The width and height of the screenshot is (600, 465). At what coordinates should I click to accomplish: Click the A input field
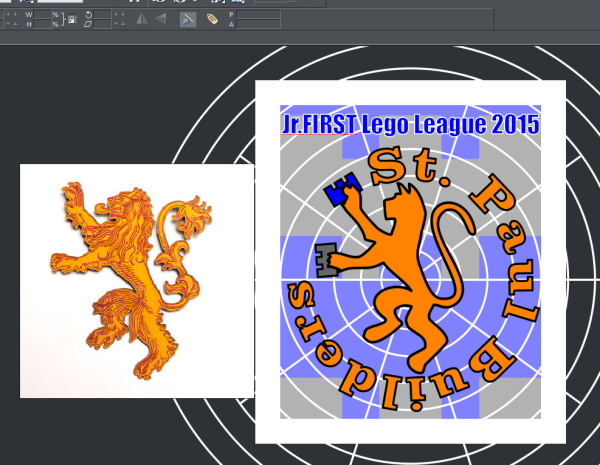tap(259, 24)
